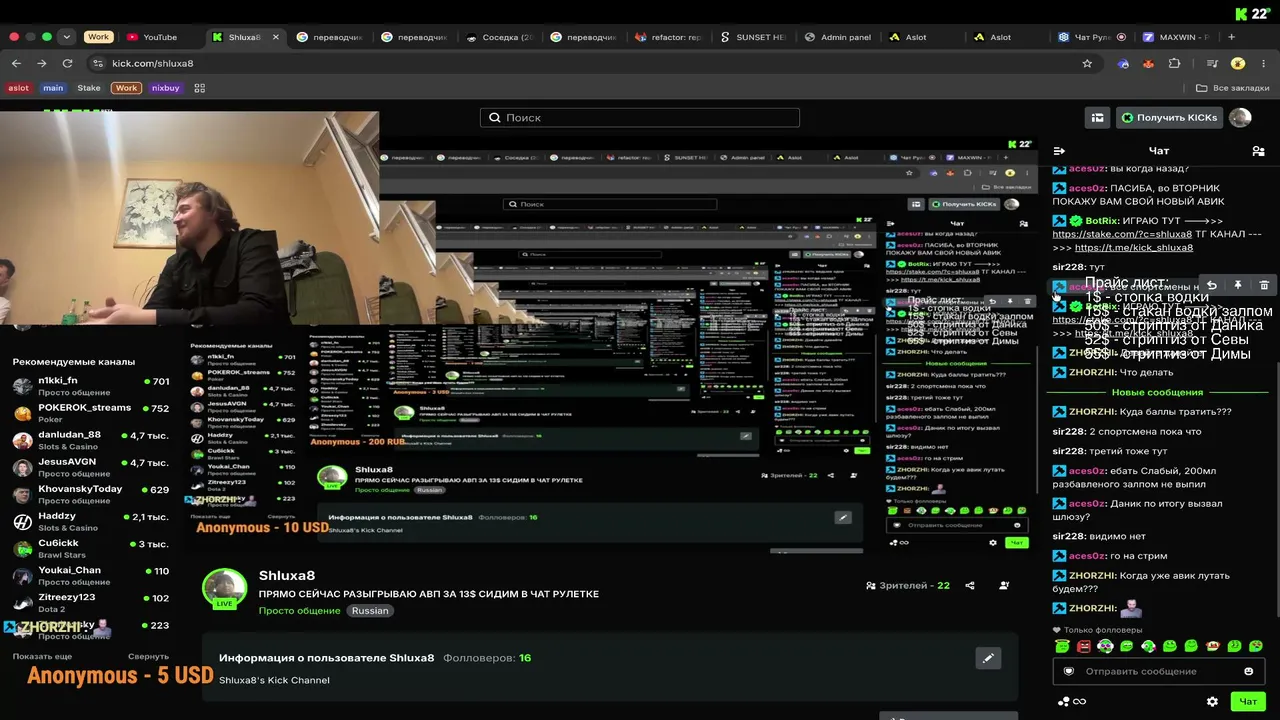The image size is (1280, 720).
Task: Open the chat users list icon
Action: 1258,151
